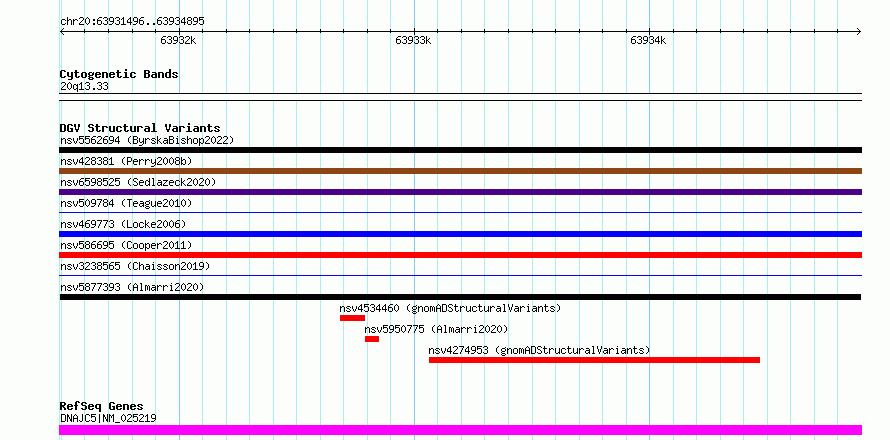Open nsv4534460 (gnomADStructuralVariants) label
890x440 pixels.
[450, 308]
